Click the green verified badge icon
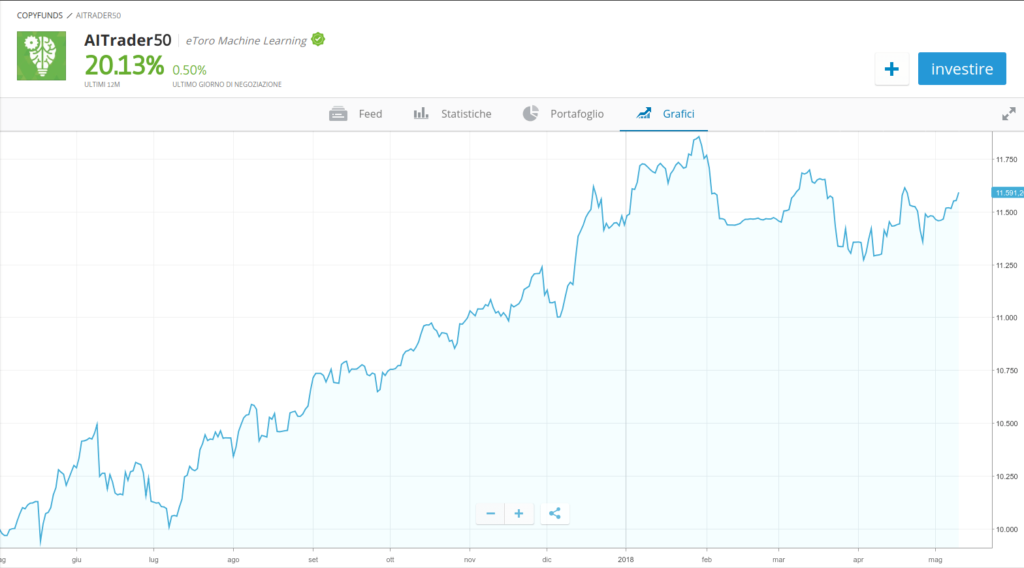The width and height of the screenshot is (1024, 568). pyautogui.click(x=318, y=40)
